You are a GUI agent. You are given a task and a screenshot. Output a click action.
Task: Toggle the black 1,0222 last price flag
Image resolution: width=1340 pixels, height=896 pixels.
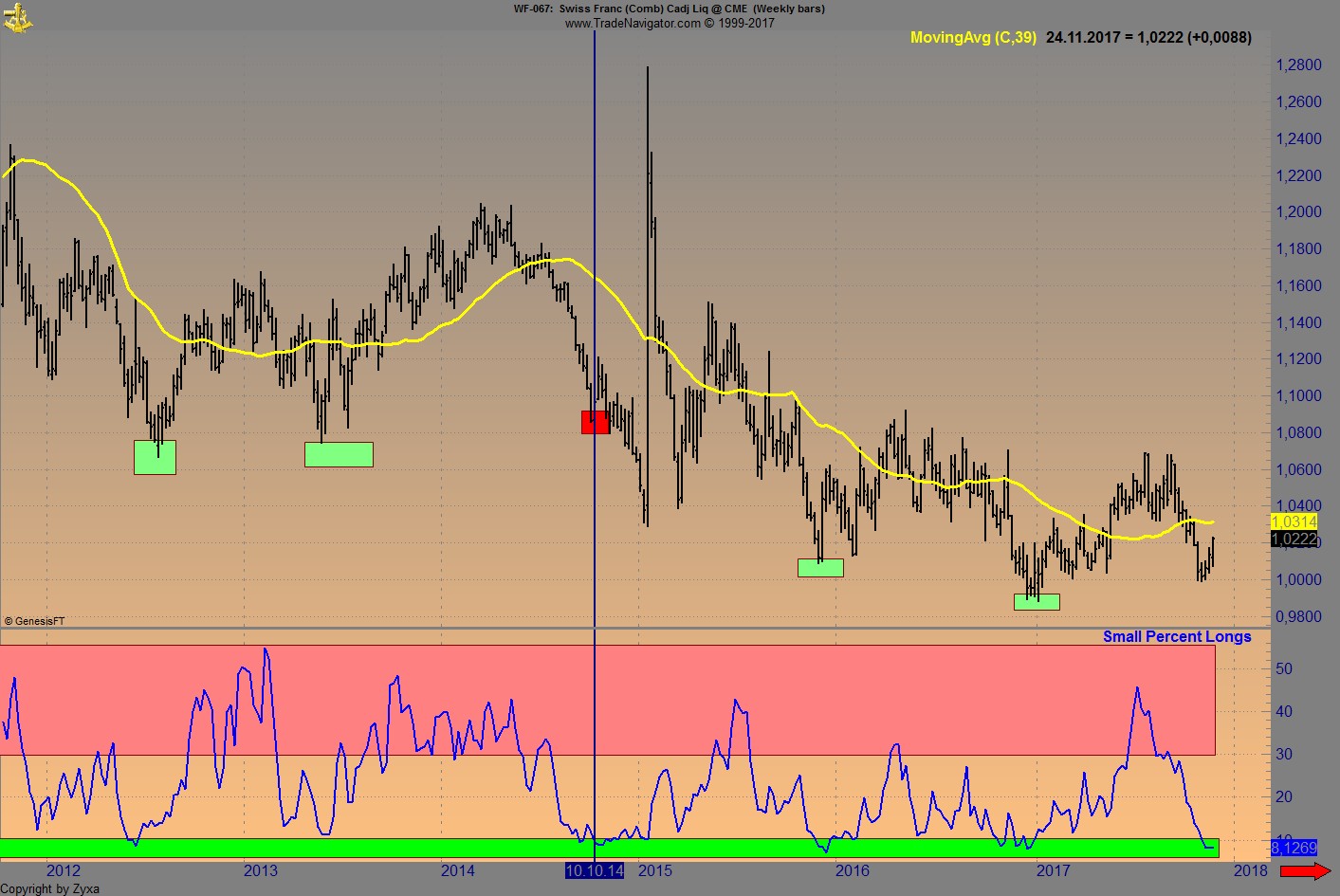click(x=1294, y=540)
